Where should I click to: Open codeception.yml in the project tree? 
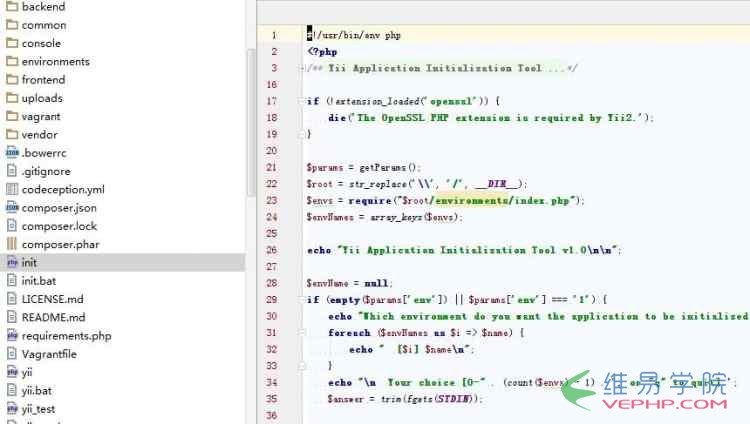63,190
